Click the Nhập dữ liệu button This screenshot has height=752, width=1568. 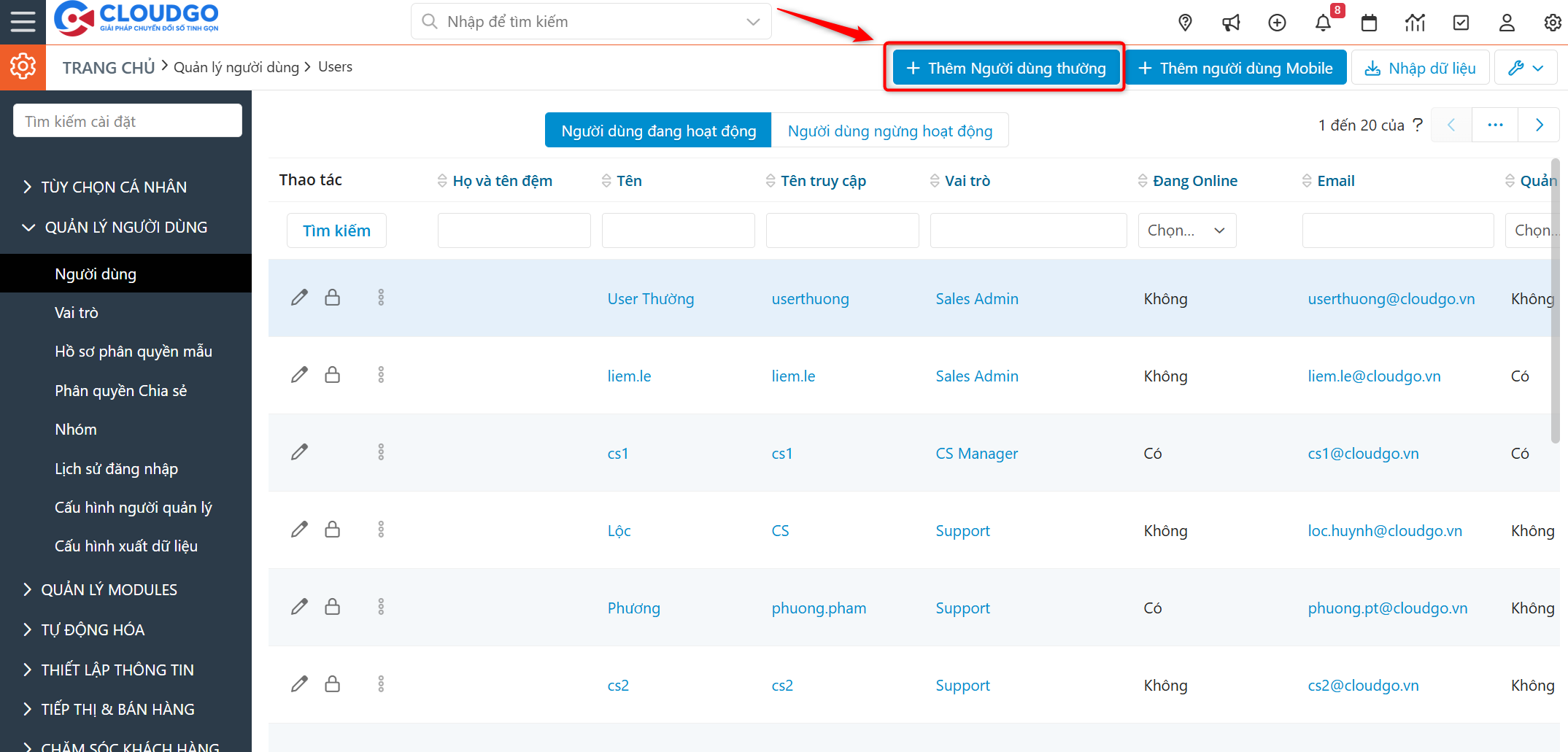pyautogui.click(x=1420, y=68)
